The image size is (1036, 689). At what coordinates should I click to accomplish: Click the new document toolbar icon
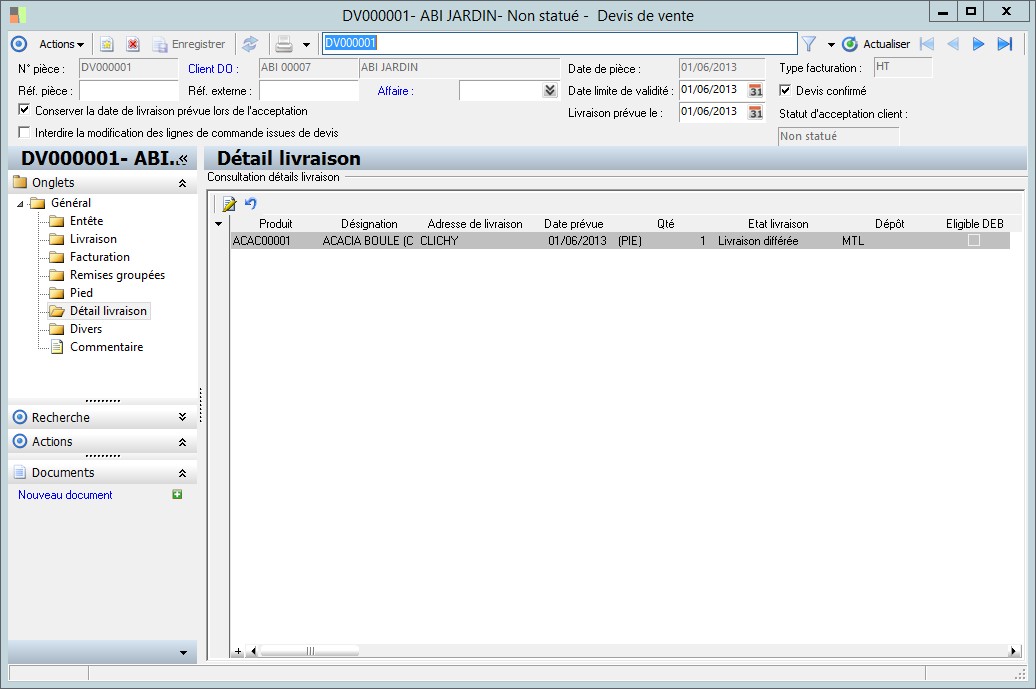107,44
